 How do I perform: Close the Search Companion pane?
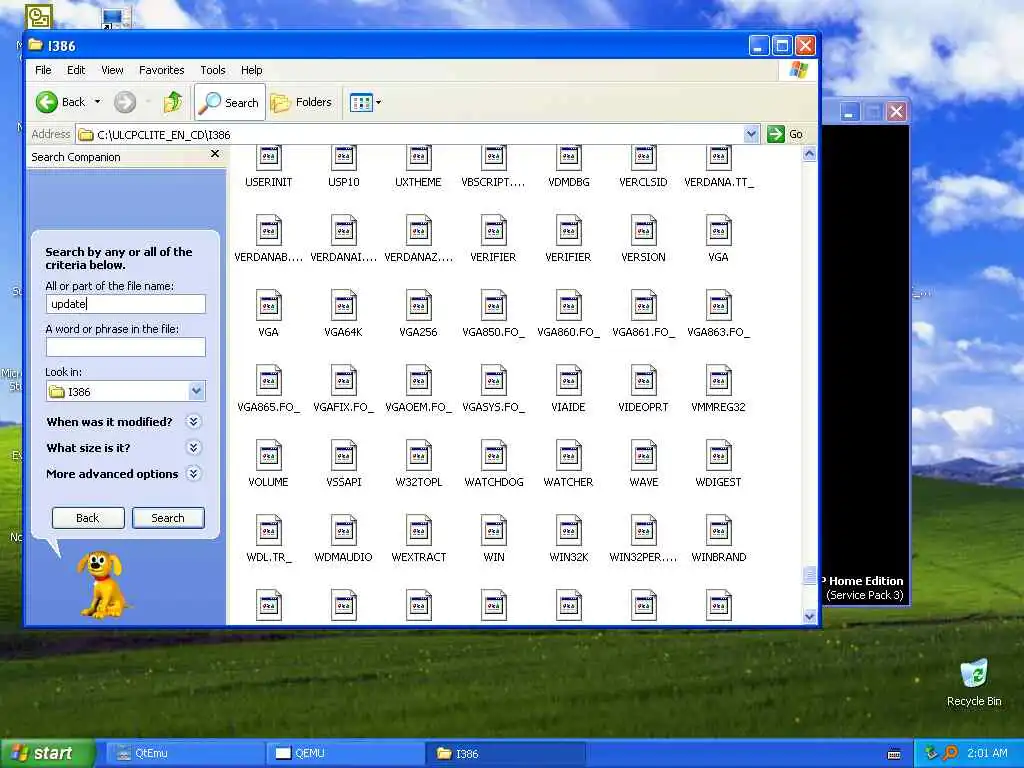215,153
